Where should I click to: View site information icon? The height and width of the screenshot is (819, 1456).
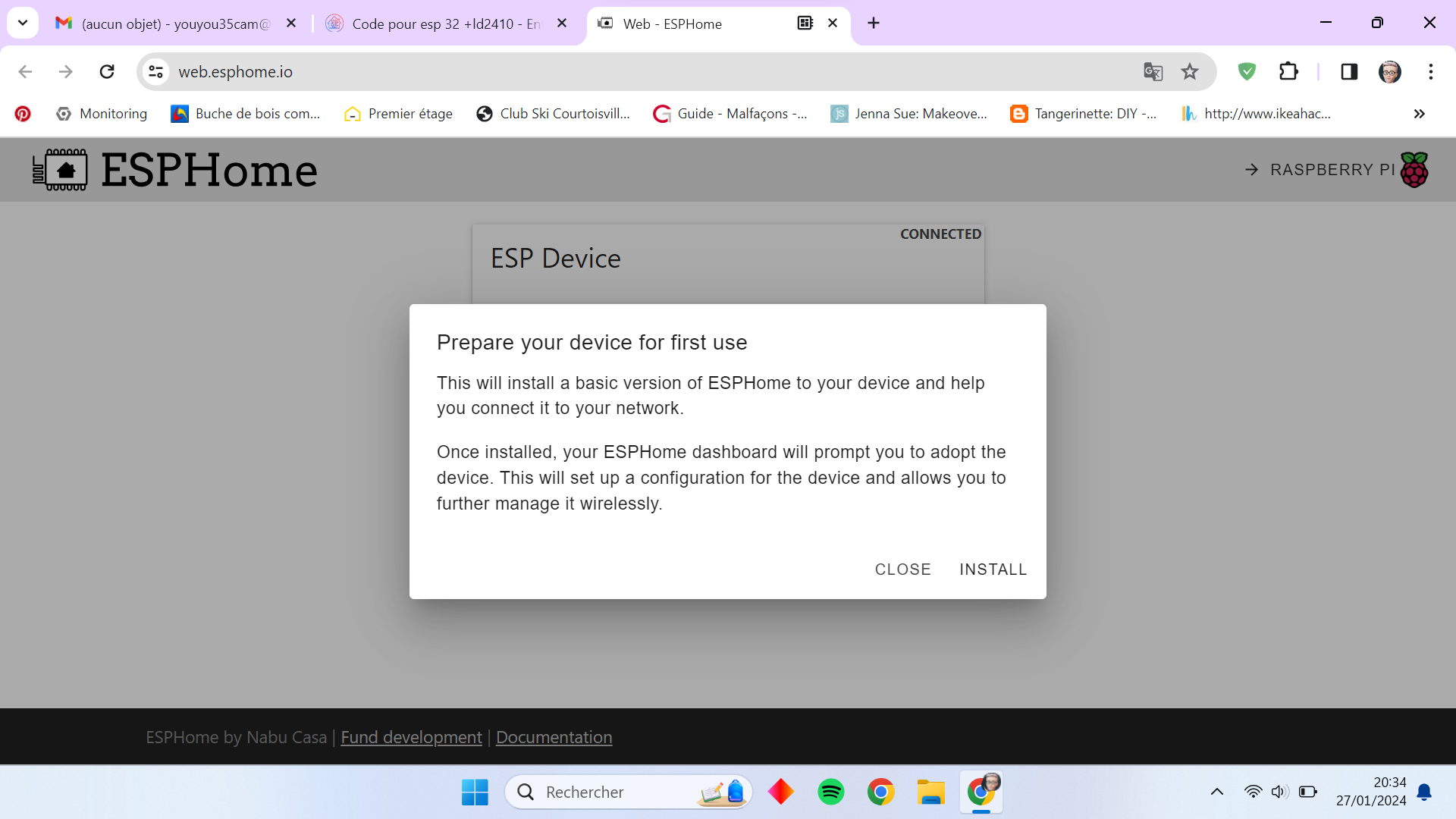(155, 71)
